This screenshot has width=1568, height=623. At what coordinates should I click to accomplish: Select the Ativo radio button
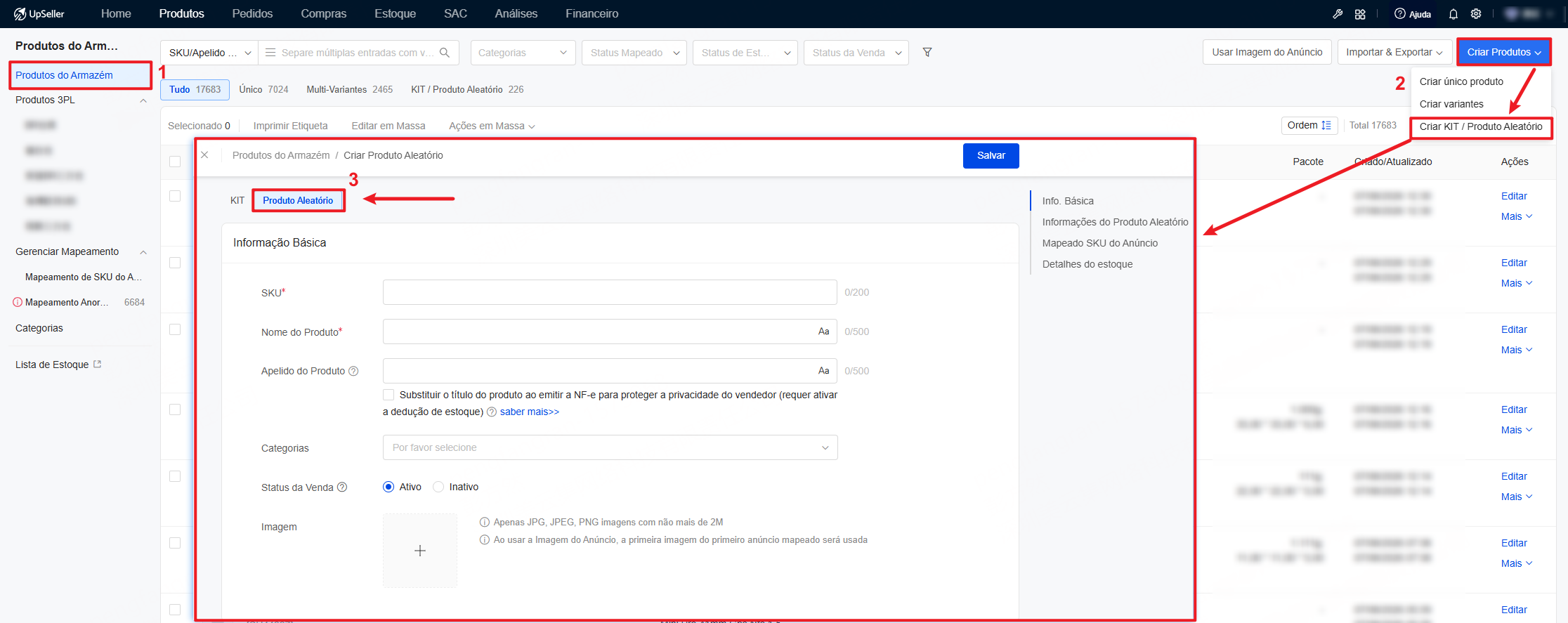(x=388, y=487)
